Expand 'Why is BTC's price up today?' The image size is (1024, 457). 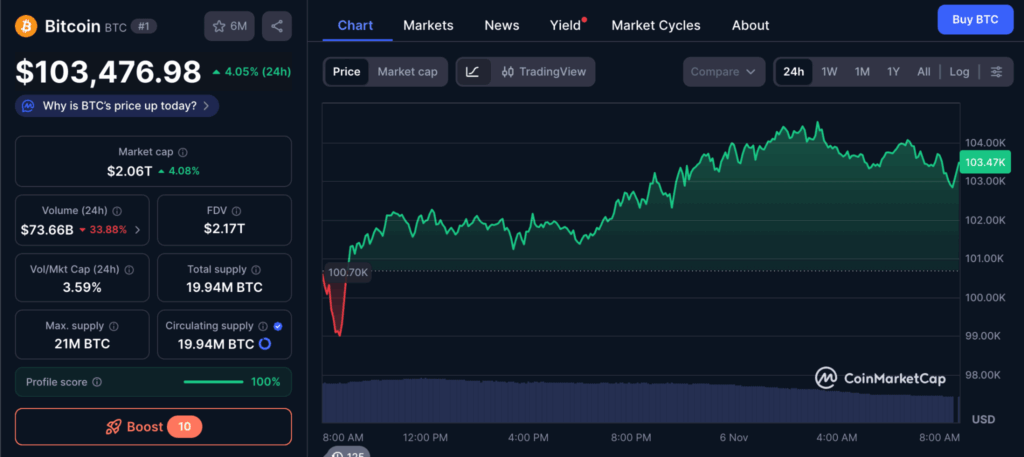117,105
